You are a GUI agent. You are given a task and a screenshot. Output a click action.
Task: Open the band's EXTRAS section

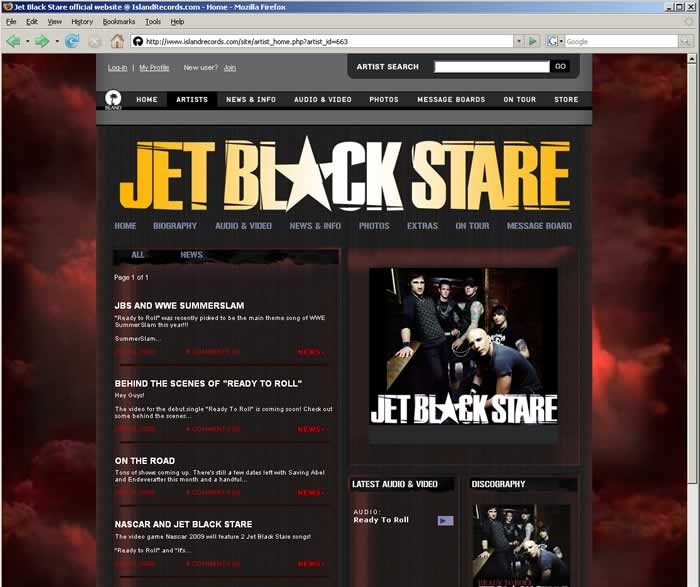pos(422,226)
